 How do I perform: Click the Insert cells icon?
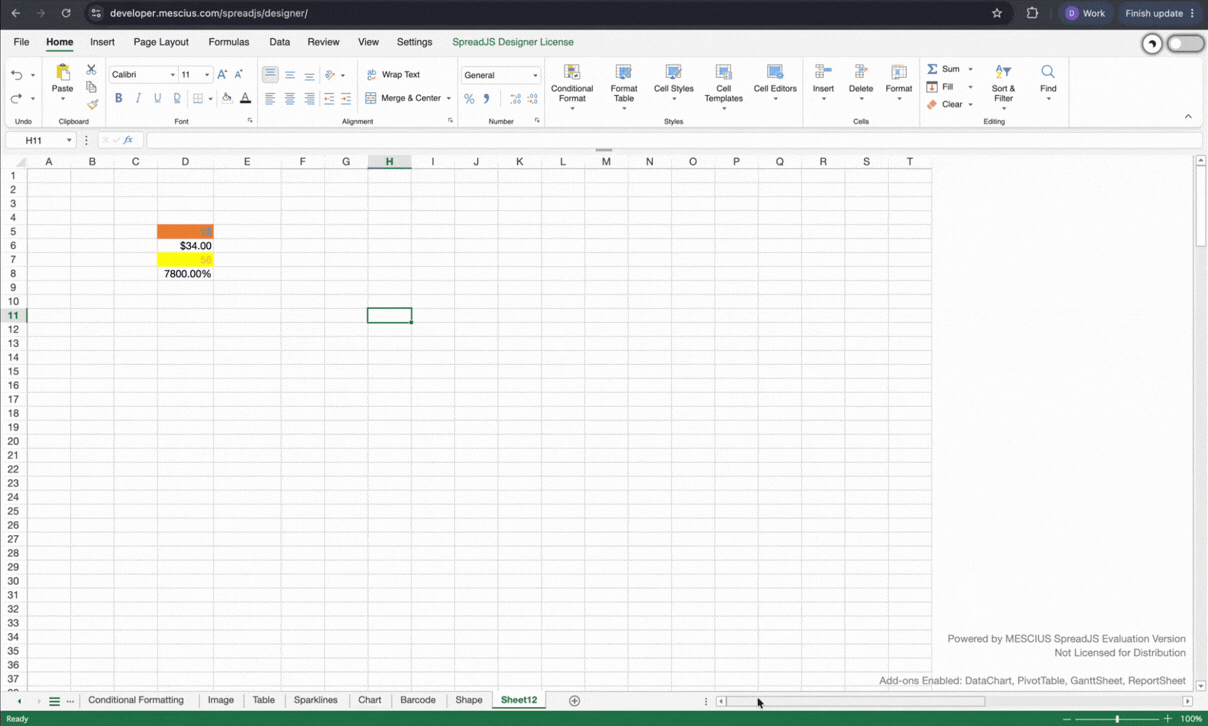tap(823, 72)
